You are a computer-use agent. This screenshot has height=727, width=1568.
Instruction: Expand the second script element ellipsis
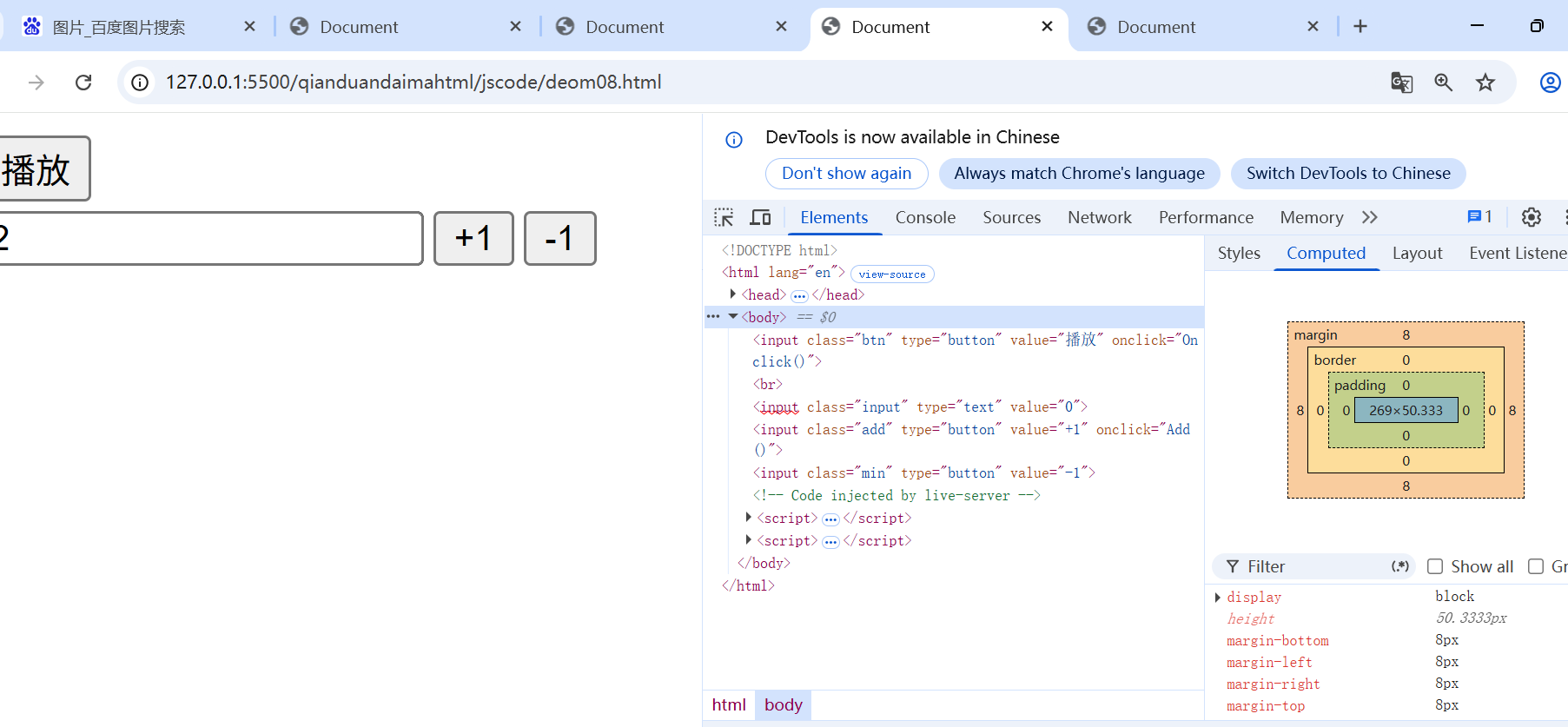pyautogui.click(x=830, y=542)
